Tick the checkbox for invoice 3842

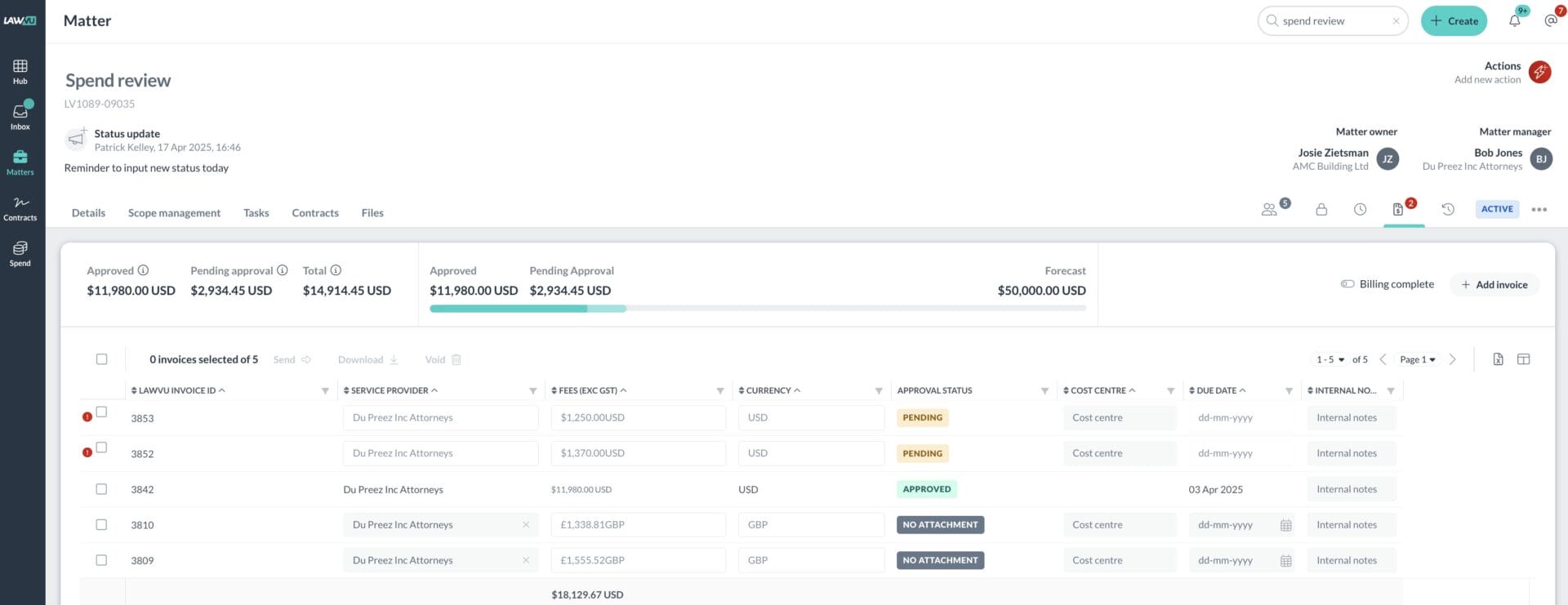(101, 489)
